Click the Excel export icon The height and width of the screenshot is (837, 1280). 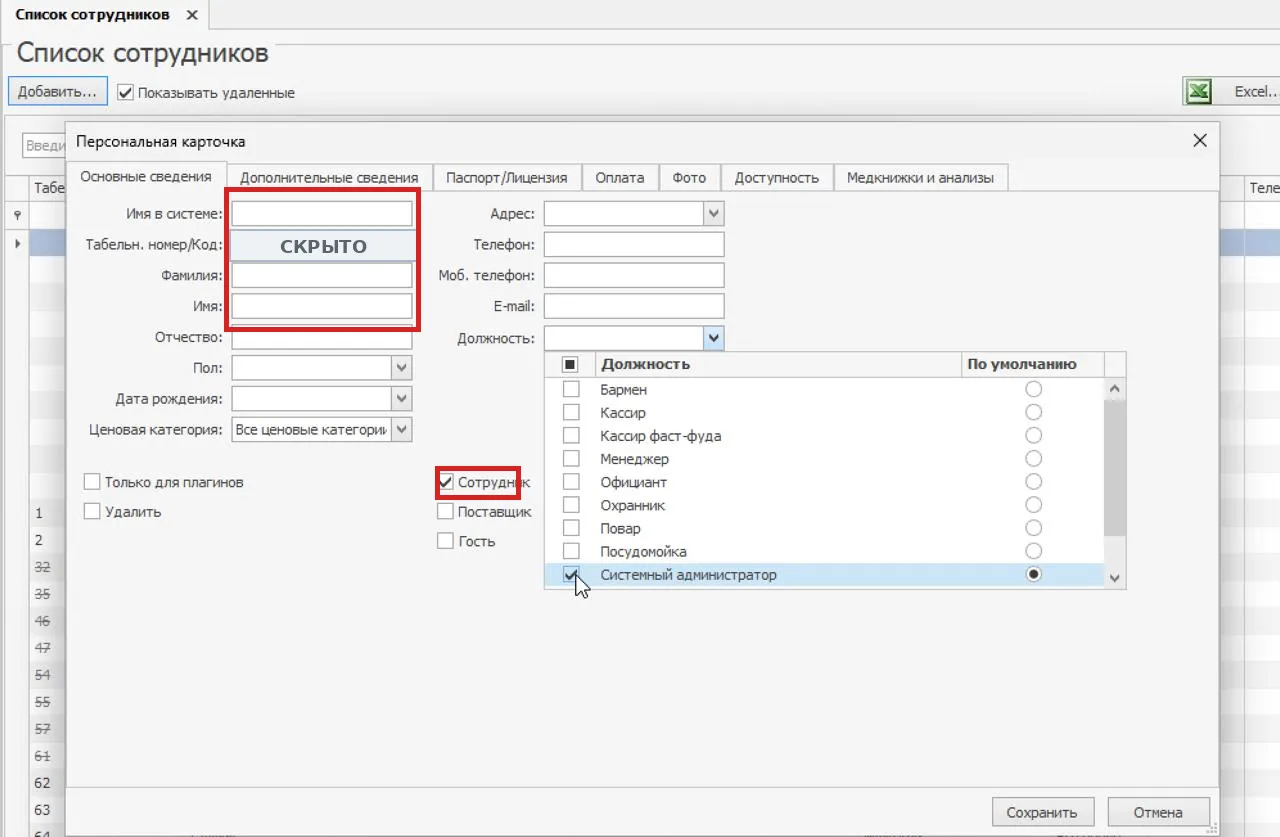click(1199, 92)
